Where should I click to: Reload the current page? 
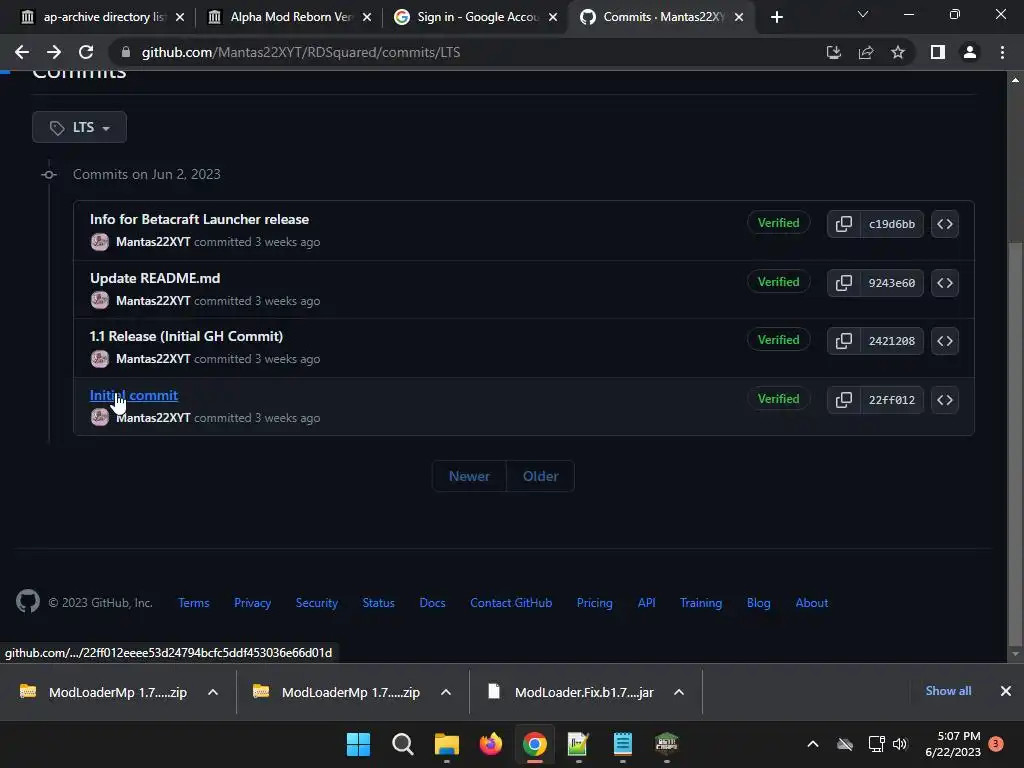86,52
